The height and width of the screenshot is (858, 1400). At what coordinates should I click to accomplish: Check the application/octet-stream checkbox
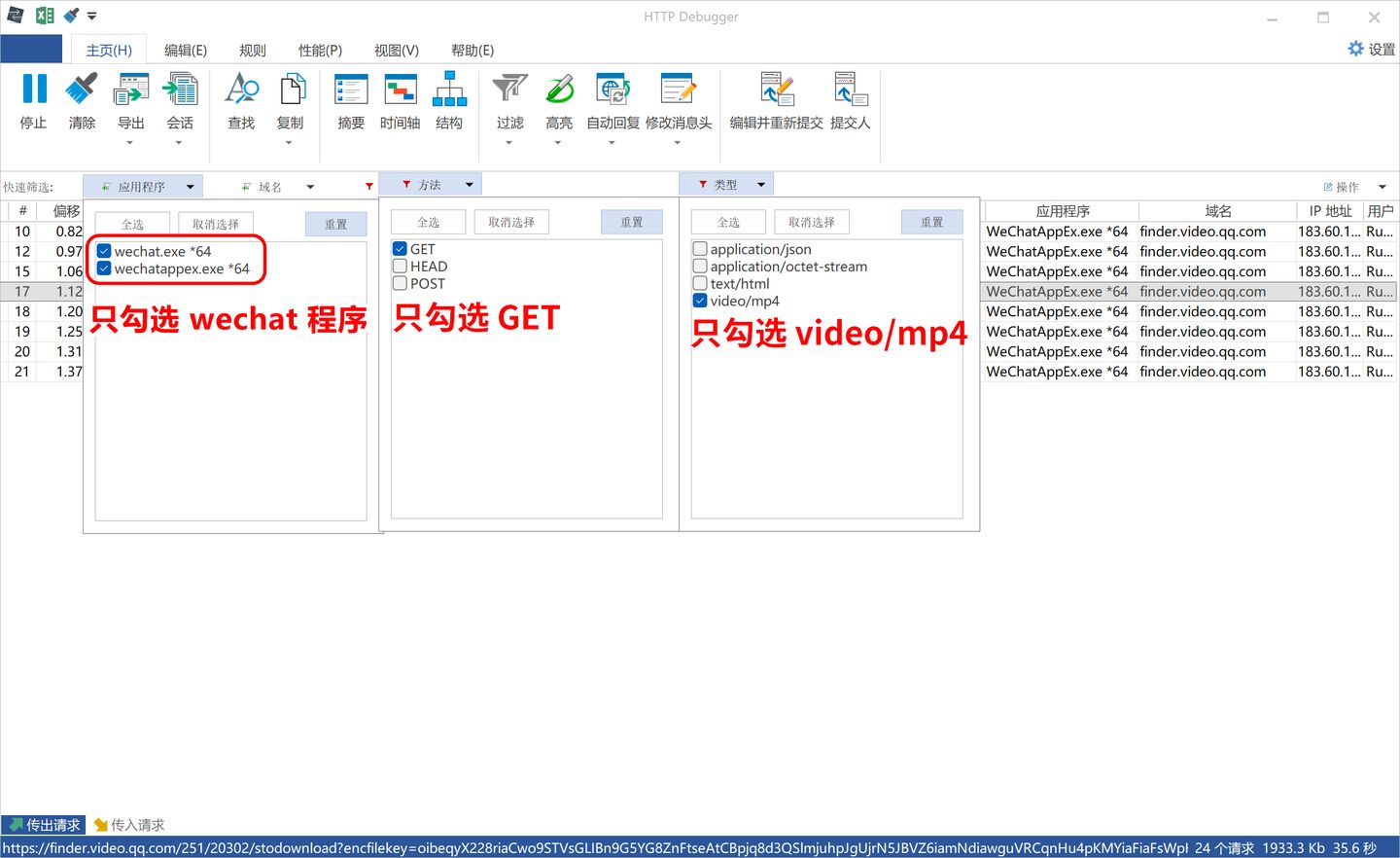point(700,267)
